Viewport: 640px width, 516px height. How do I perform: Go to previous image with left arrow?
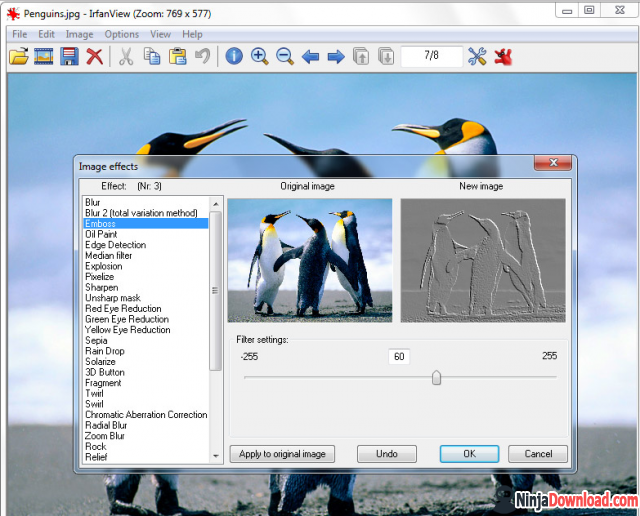tap(311, 57)
